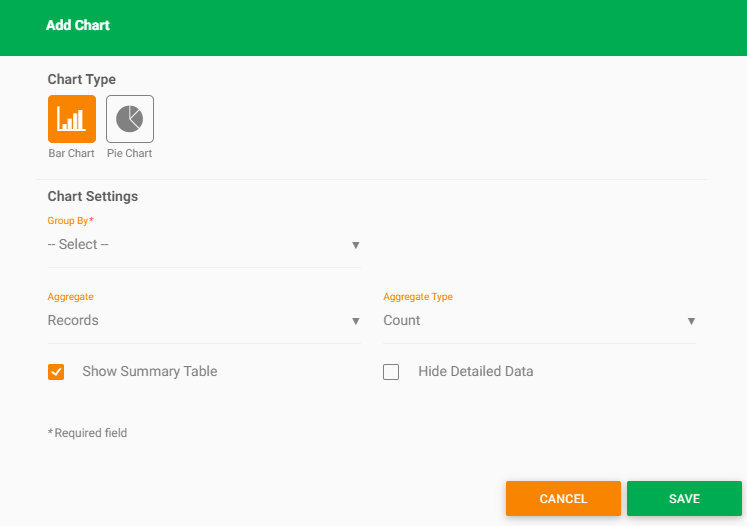Click the orange CANCEL button
747x526 pixels.
click(x=563, y=498)
